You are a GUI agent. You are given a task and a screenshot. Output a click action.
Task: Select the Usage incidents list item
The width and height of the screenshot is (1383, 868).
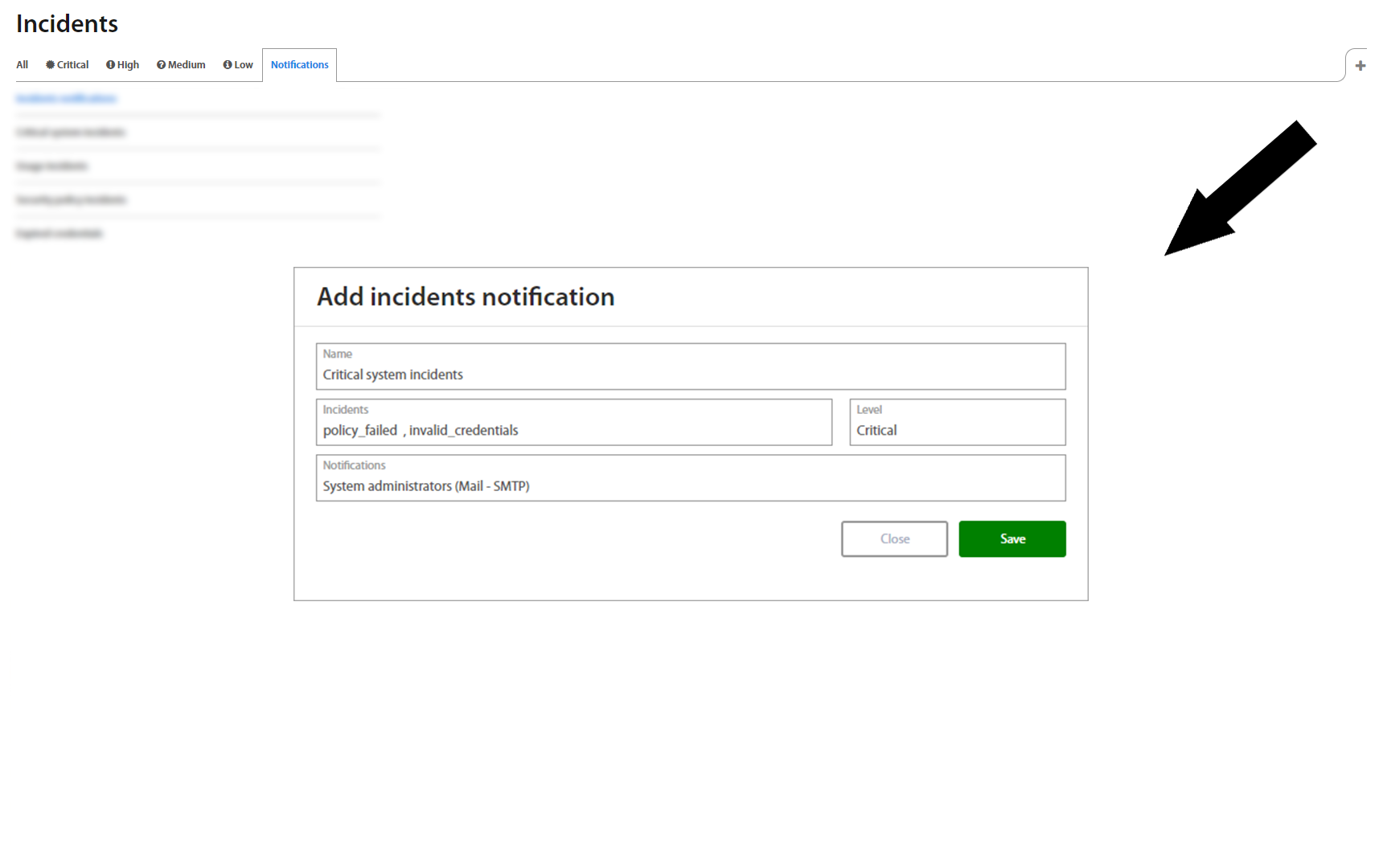click(51, 166)
